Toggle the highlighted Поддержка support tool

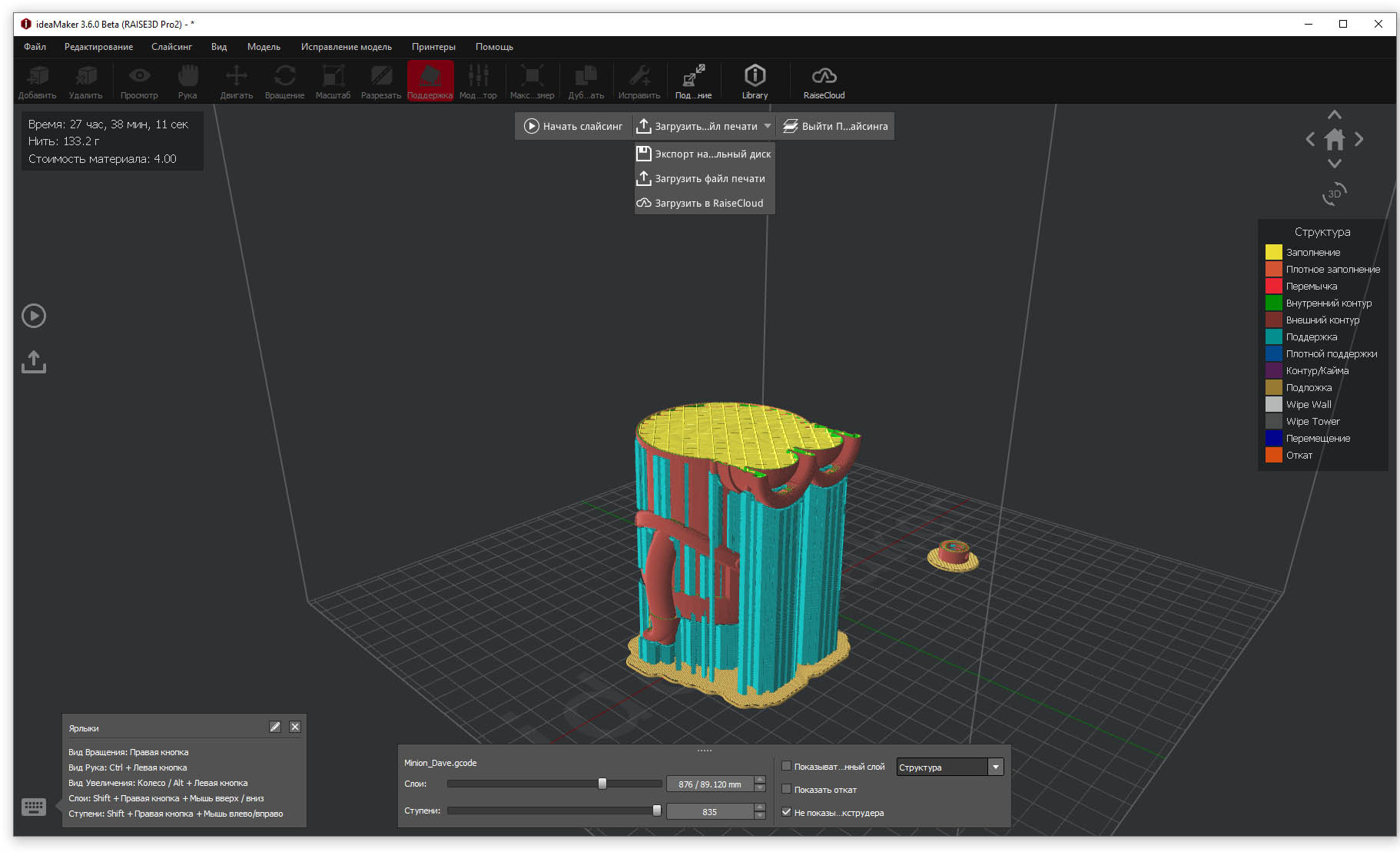[x=430, y=81]
